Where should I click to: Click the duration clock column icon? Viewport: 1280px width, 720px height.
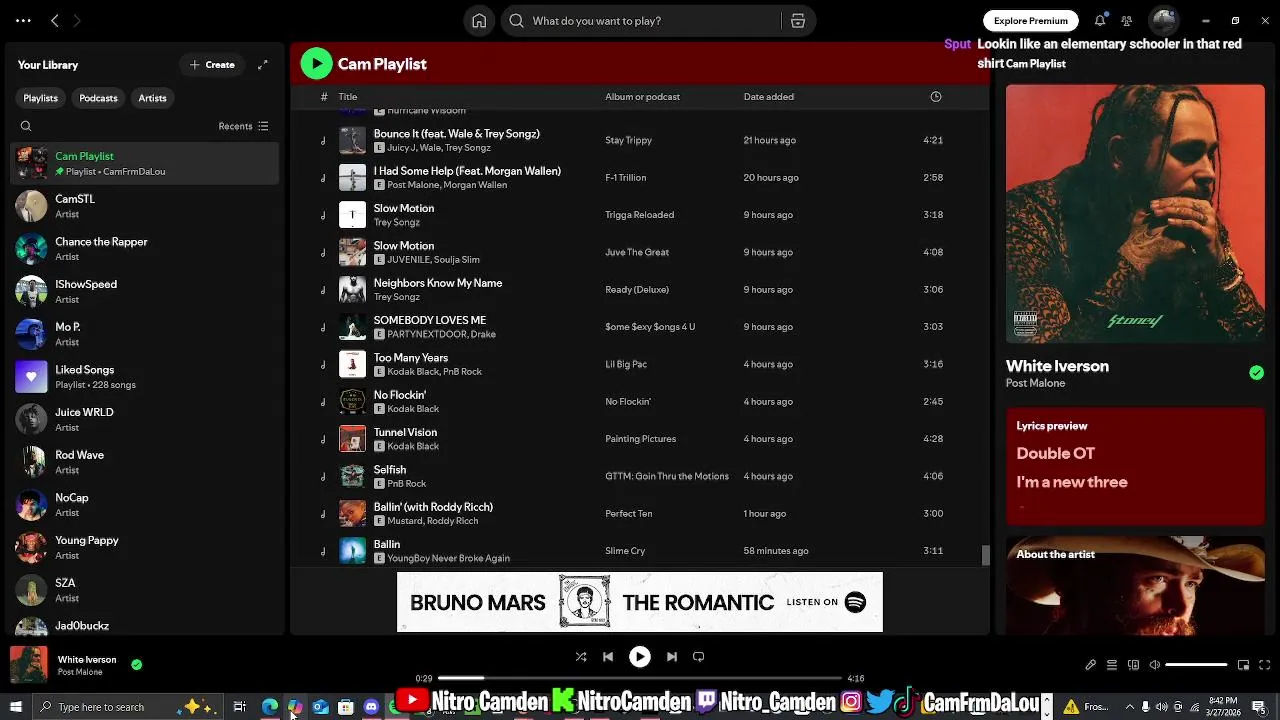[936, 97]
